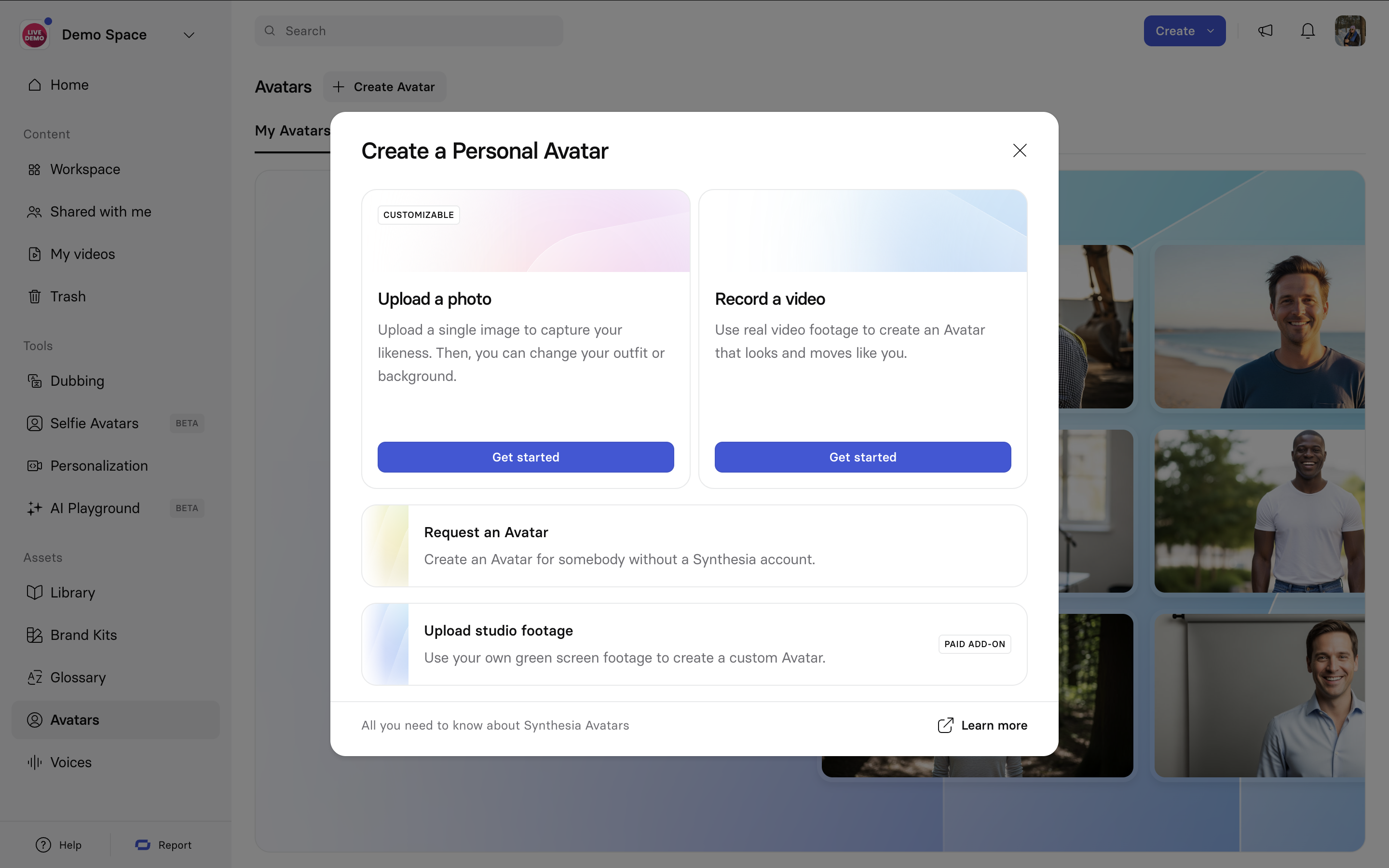Viewport: 1389px width, 868px height.
Task: Select Home in the sidebar menu
Action: pyautogui.click(x=69, y=85)
